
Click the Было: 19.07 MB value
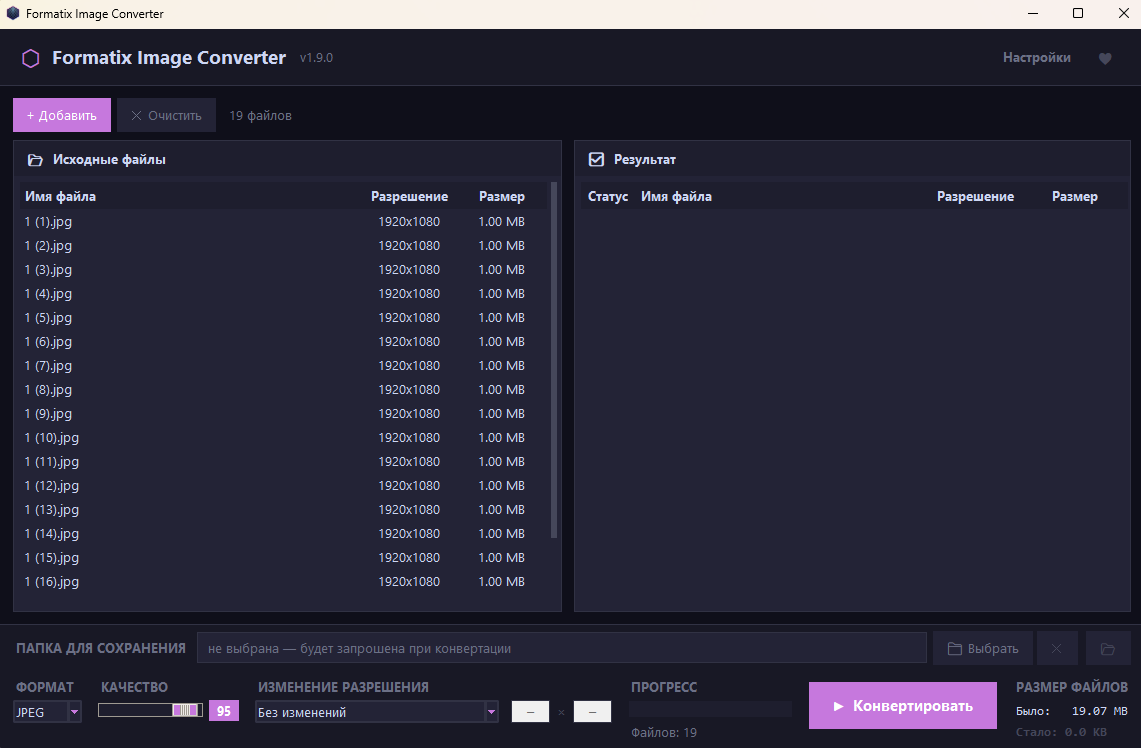coord(1071,711)
